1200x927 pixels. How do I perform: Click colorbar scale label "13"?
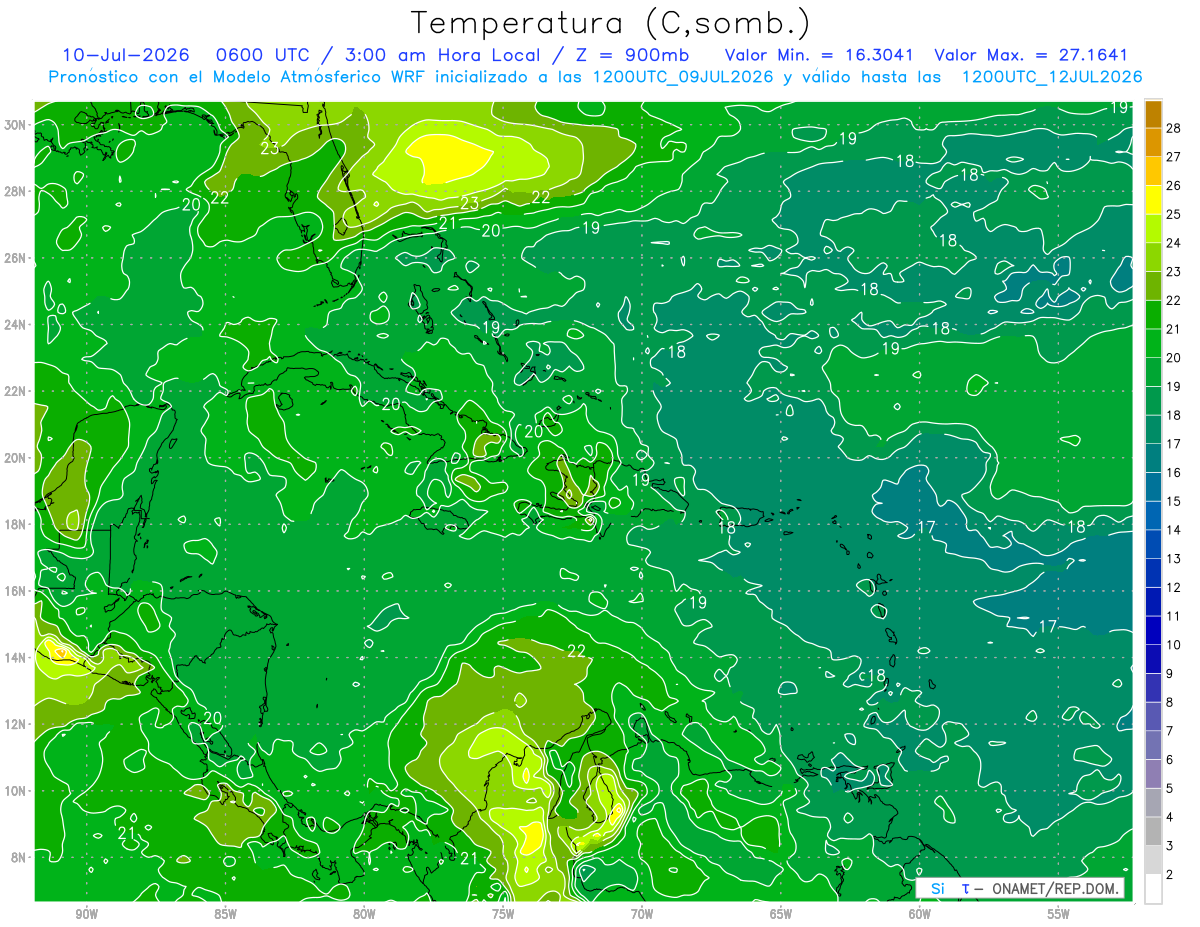click(1174, 559)
